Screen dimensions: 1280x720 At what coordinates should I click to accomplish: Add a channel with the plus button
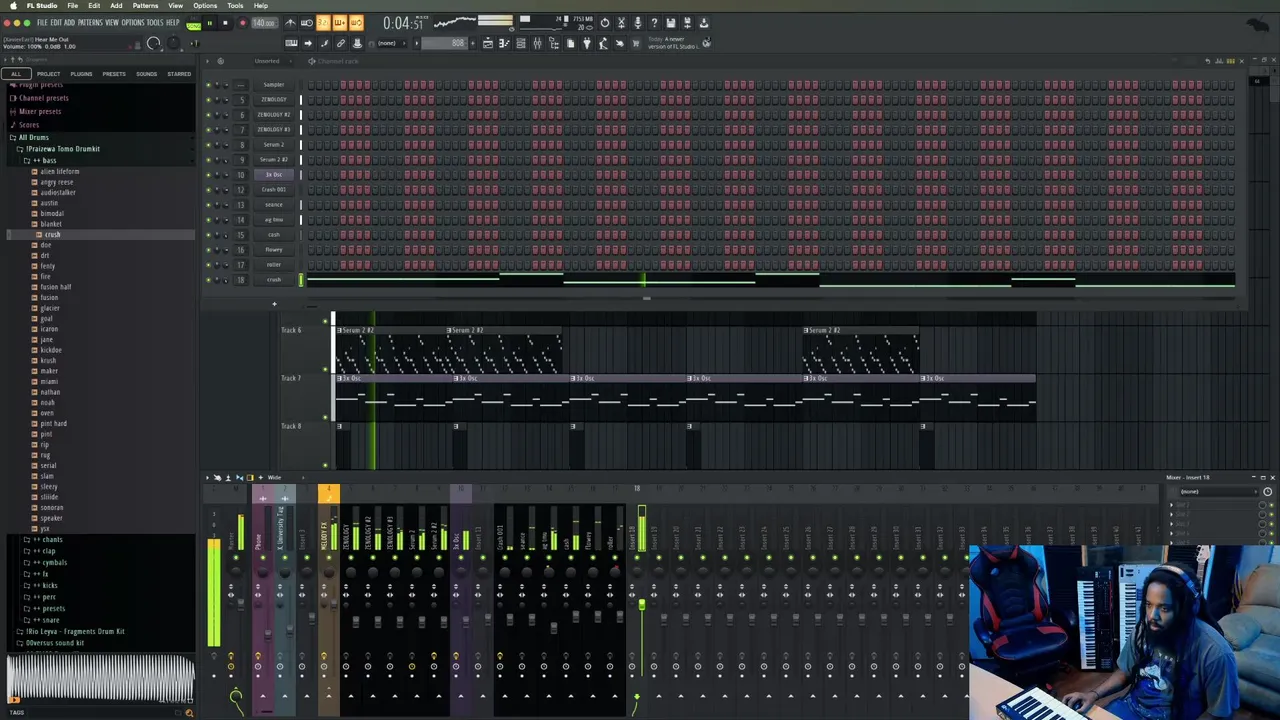click(x=274, y=304)
